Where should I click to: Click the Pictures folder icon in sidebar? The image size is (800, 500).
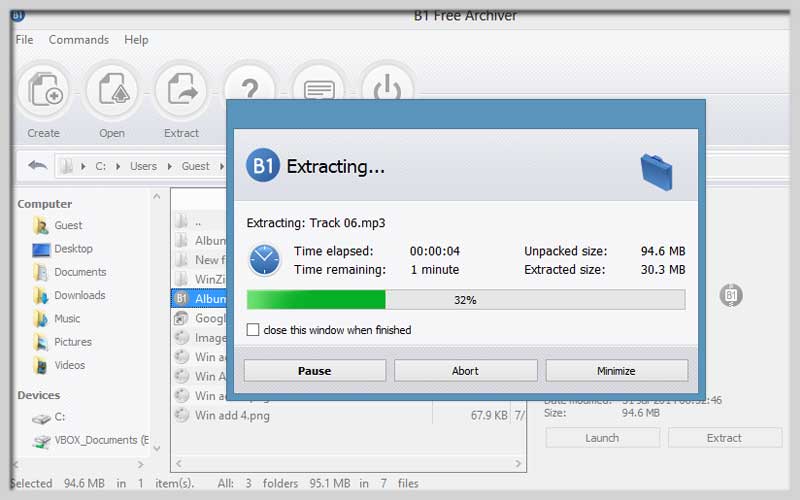coord(40,342)
